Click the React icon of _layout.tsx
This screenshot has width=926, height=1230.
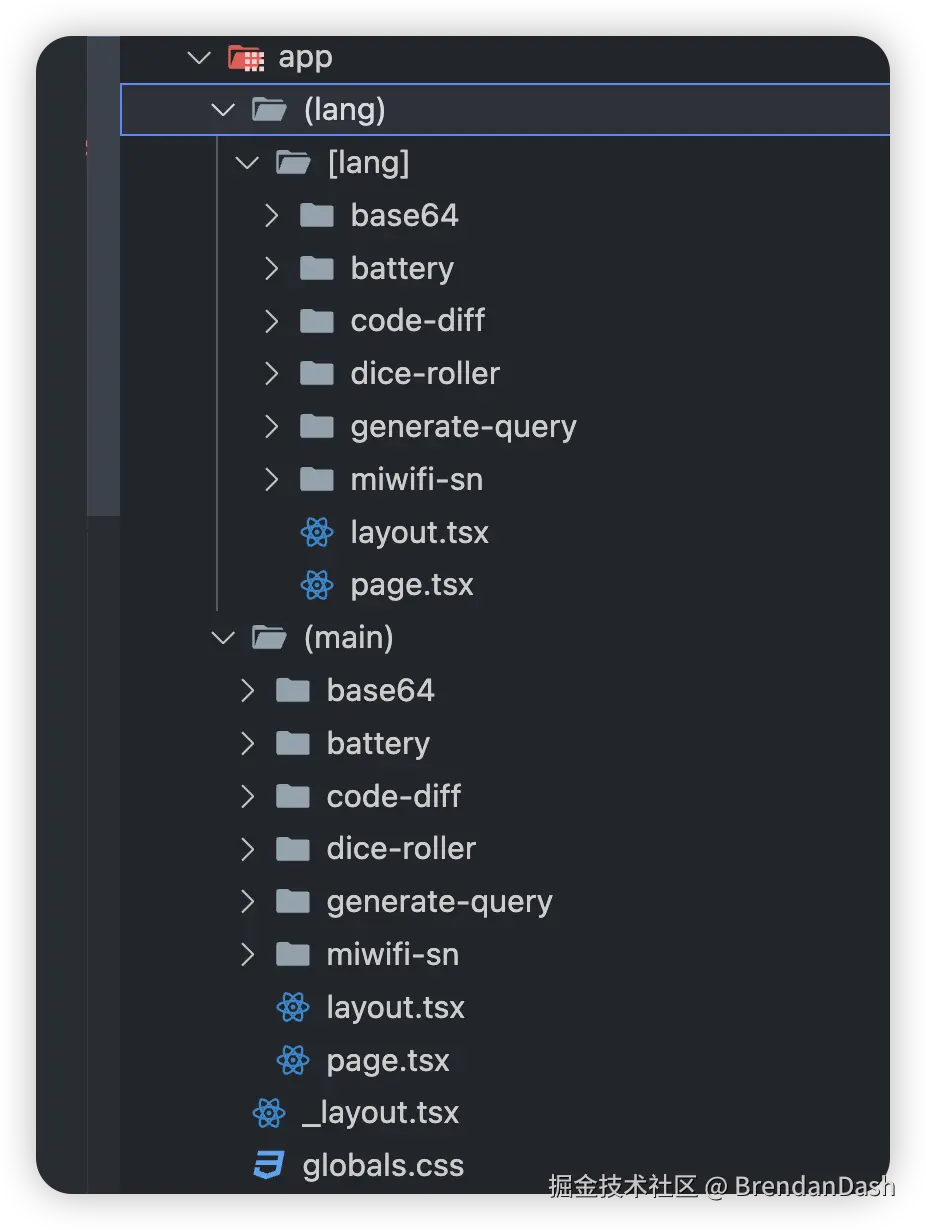pos(269,1113)
